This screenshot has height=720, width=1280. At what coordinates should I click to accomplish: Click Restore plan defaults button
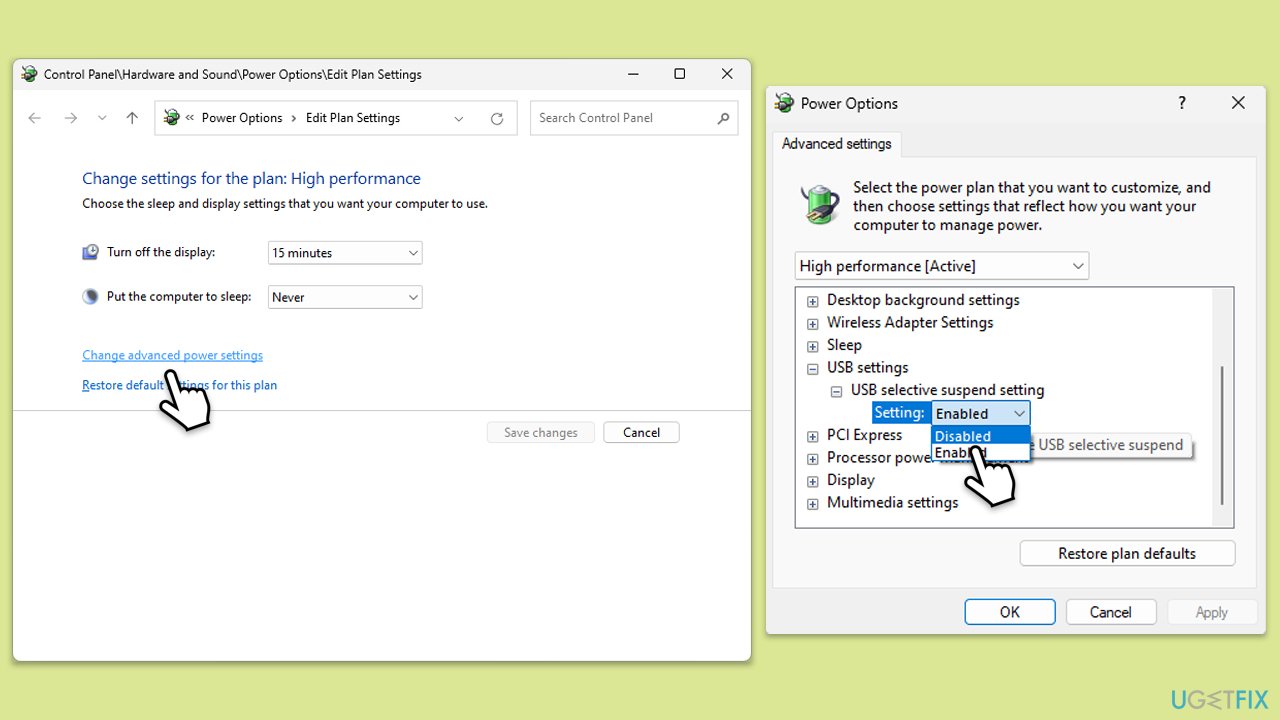(x=1127, y=553)
